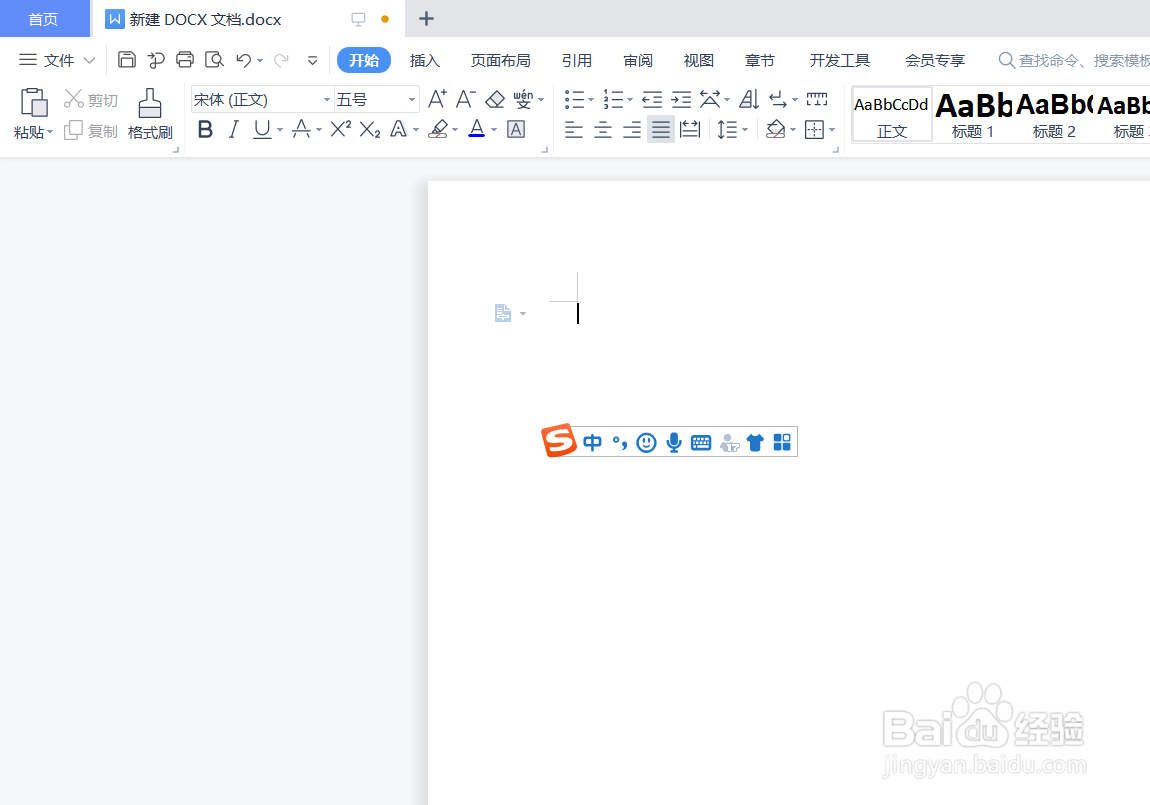This screenshot has width=1150, height=805.
Task: Open Sogou voice input microphone
Action: click(674, 442)
